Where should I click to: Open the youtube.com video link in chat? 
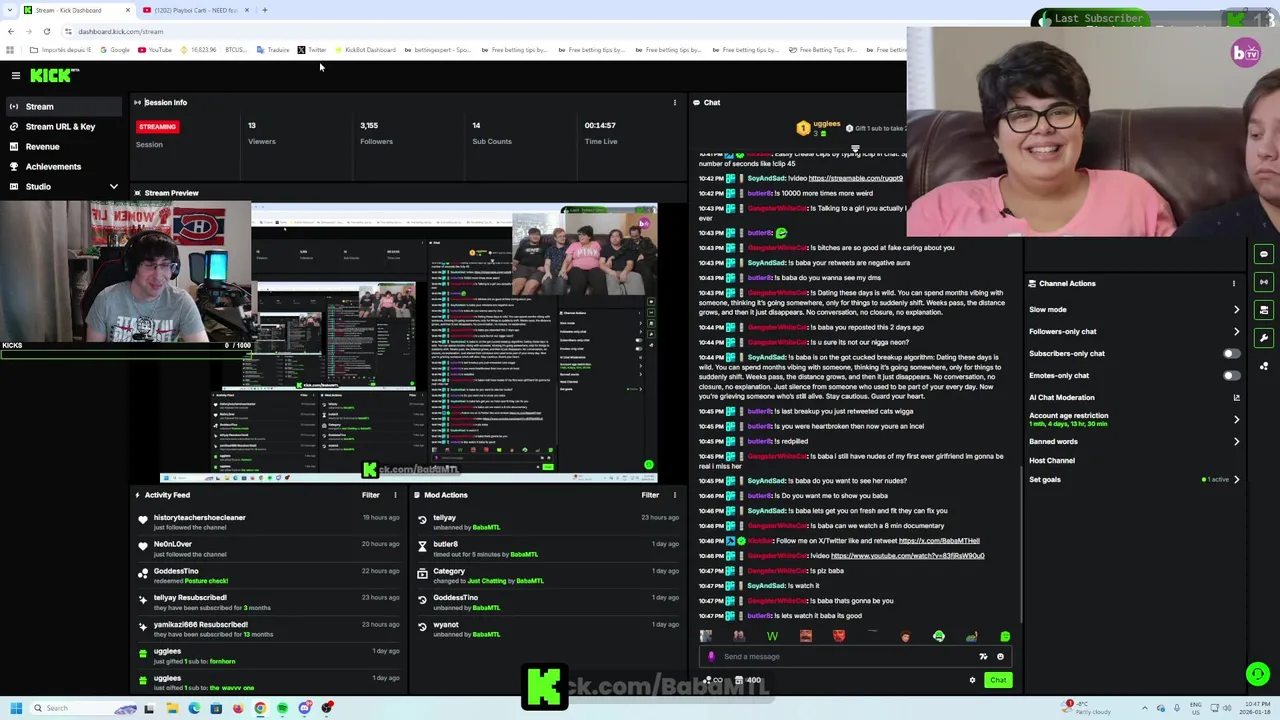pyautogui.click(x=907, y=556)
